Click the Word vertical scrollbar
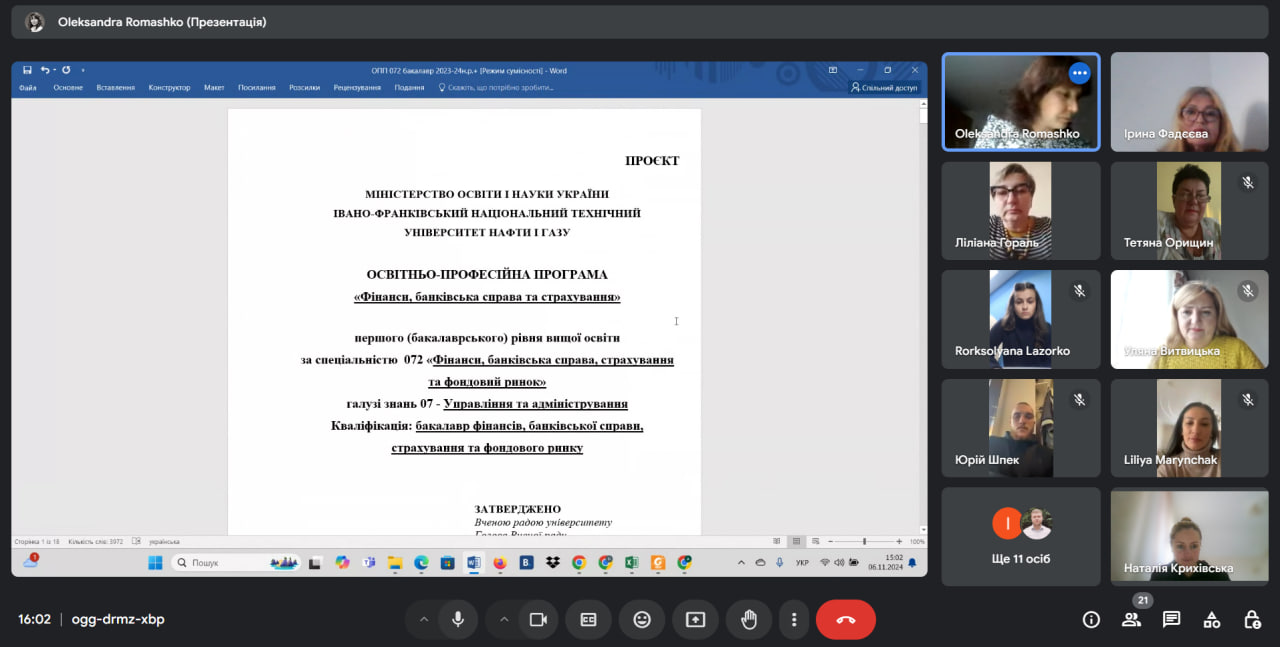Viewport: 1280px width, 647px height. pyautogui.click(x=923, y=315)
